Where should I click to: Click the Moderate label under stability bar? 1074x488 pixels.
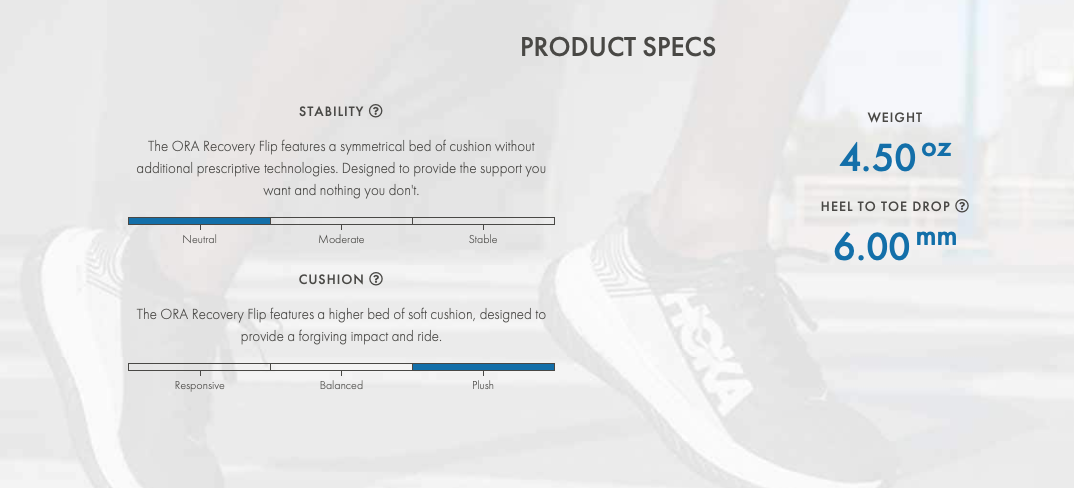341,239
